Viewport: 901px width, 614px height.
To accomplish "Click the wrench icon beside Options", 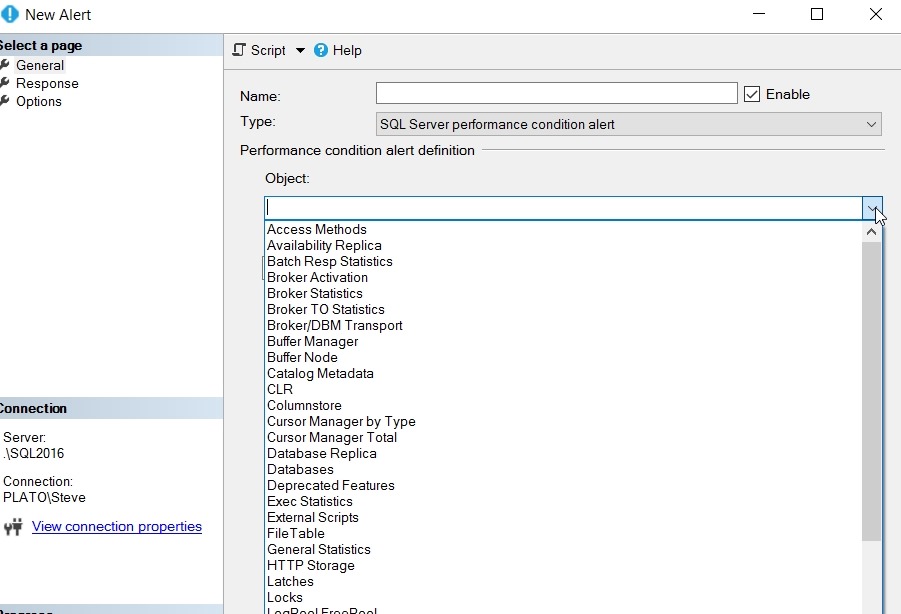I will (5, 101).
